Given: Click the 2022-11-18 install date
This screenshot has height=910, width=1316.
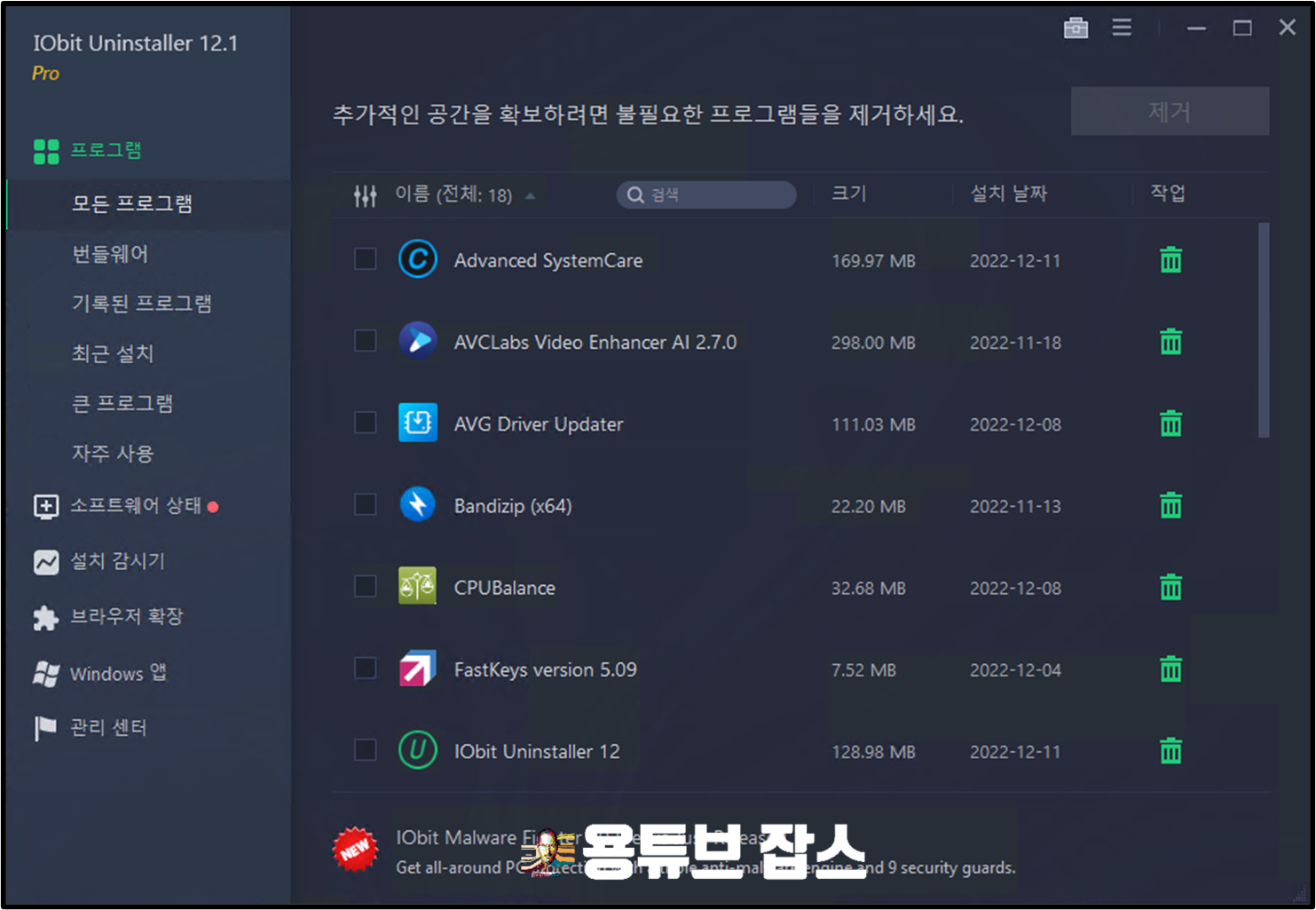Looking at the screenshot, I should tap(1015, 343).
